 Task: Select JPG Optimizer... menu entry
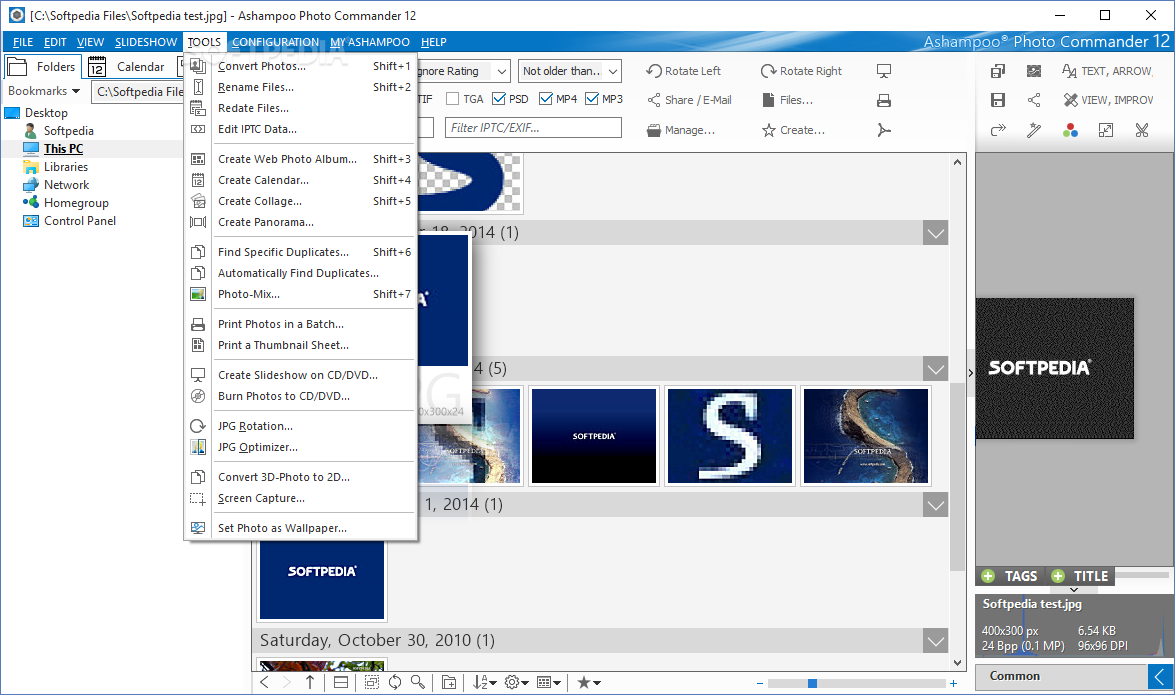300,447
